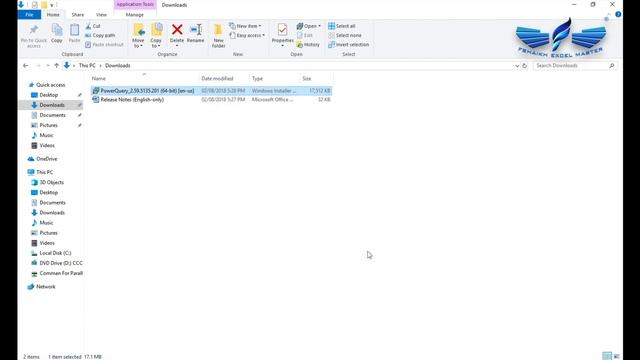Click Pin to Quick access icon
Screen dimensions: 640x360
[x=33, y=36]
